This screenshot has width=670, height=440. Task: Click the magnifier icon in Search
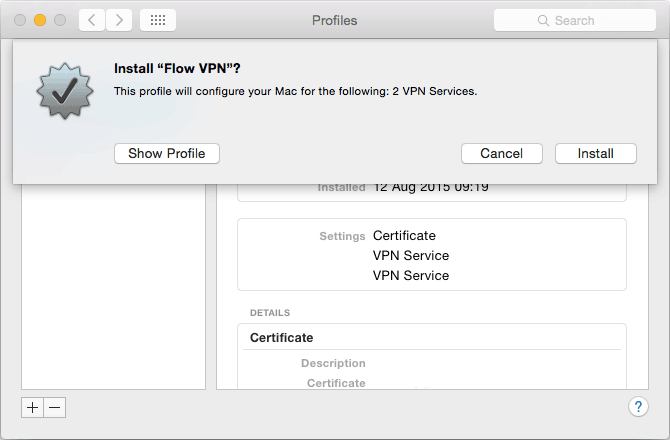[x=543, y=21]
